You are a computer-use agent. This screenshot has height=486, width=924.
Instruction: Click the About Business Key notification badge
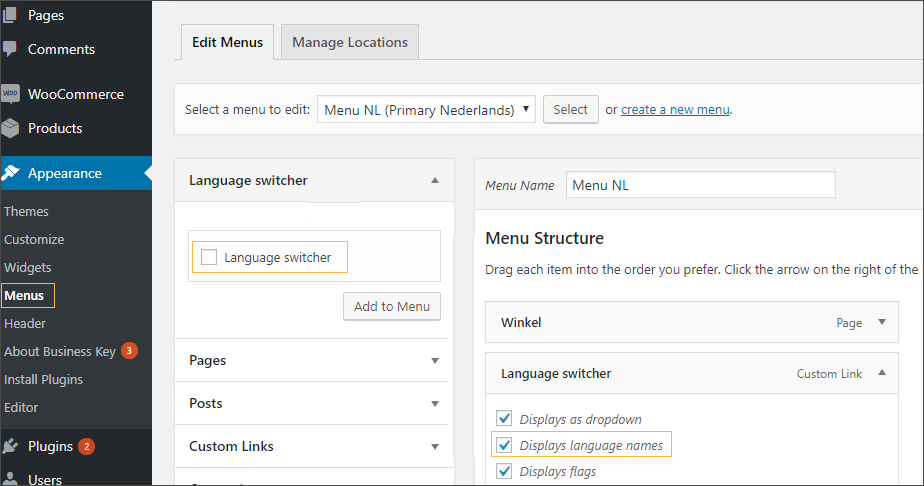(x=129, y=351)
